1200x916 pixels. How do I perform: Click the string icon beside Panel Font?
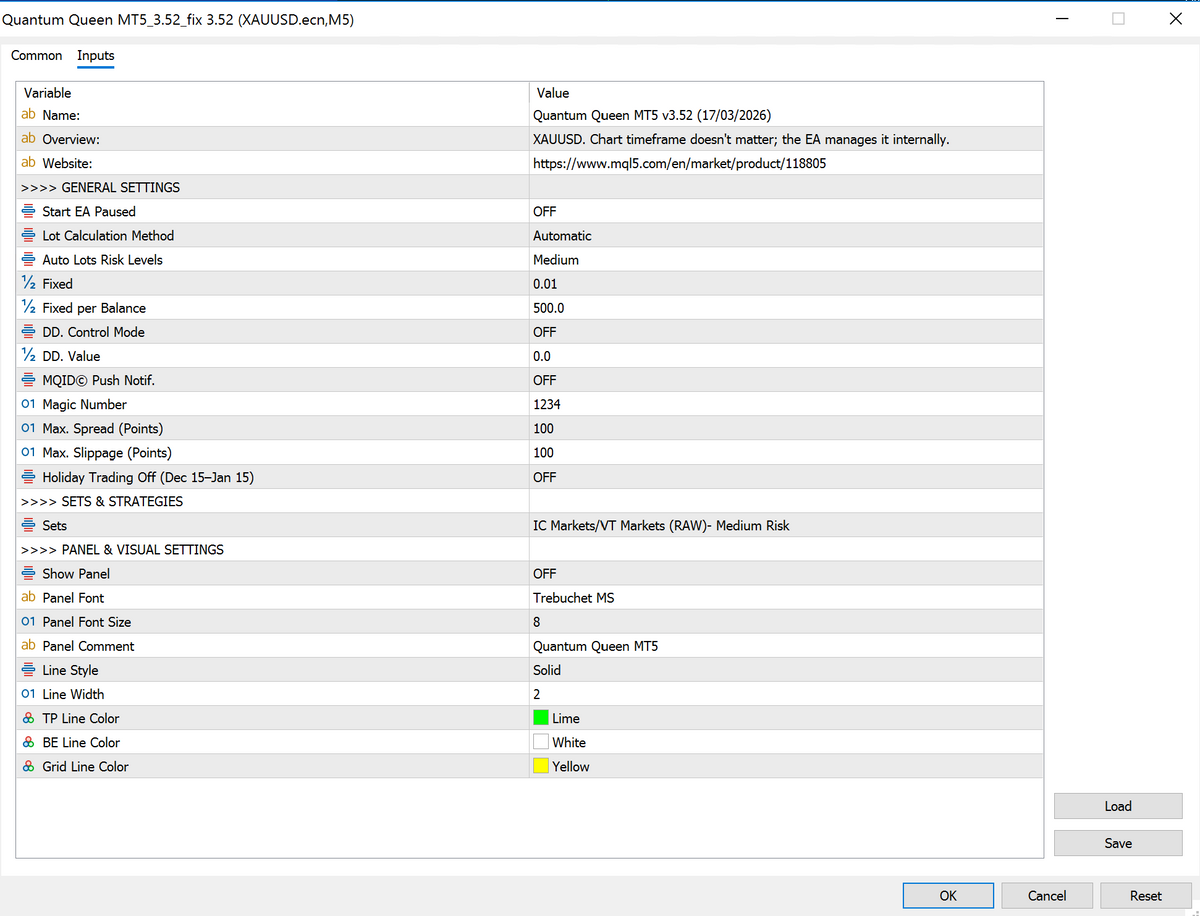[x=28, y=597]
